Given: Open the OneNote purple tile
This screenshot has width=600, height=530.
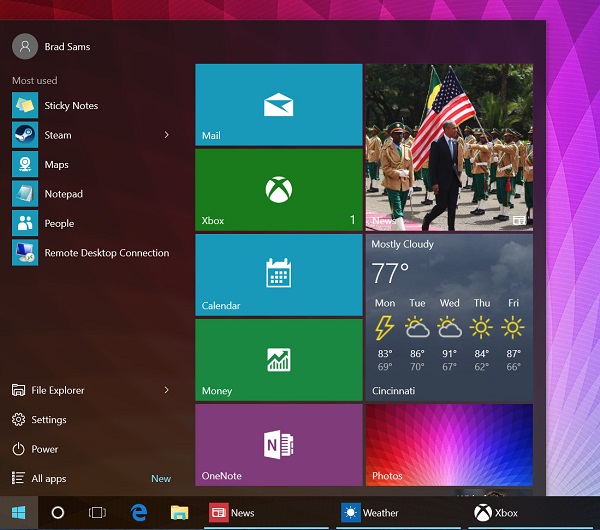Looking at the screenshot, I should pos(278,445).
